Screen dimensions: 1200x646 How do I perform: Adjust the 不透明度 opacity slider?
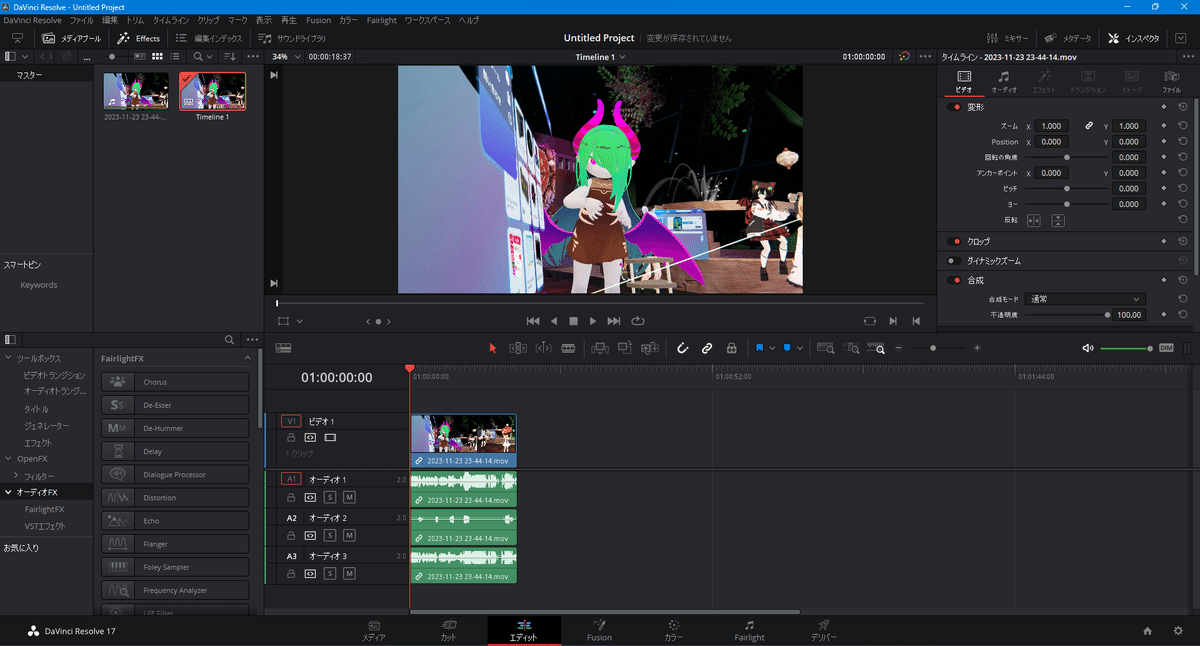(x=1065, y=315)
